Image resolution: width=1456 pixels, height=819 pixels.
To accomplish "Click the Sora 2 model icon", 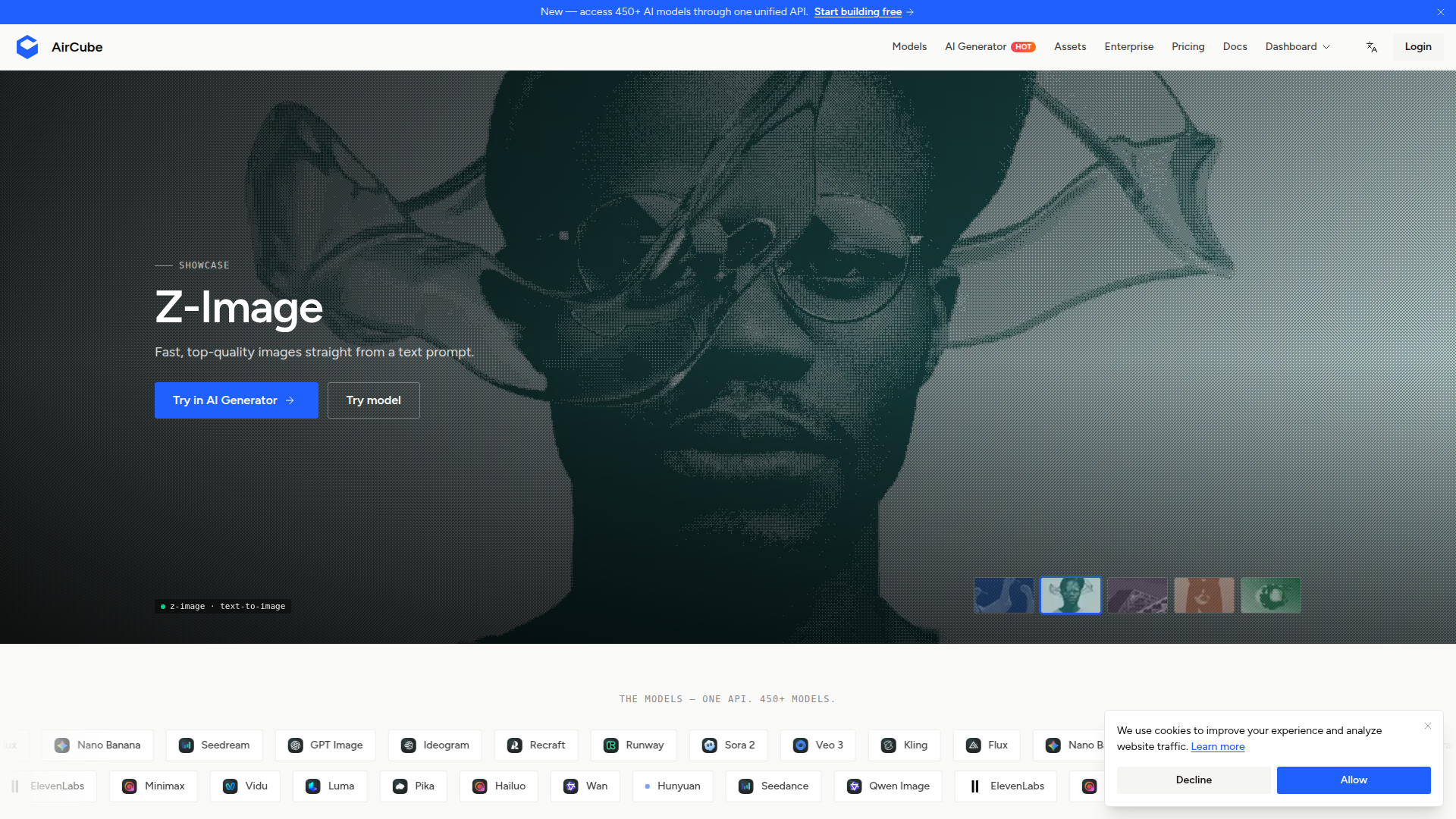I will point(709,745).
